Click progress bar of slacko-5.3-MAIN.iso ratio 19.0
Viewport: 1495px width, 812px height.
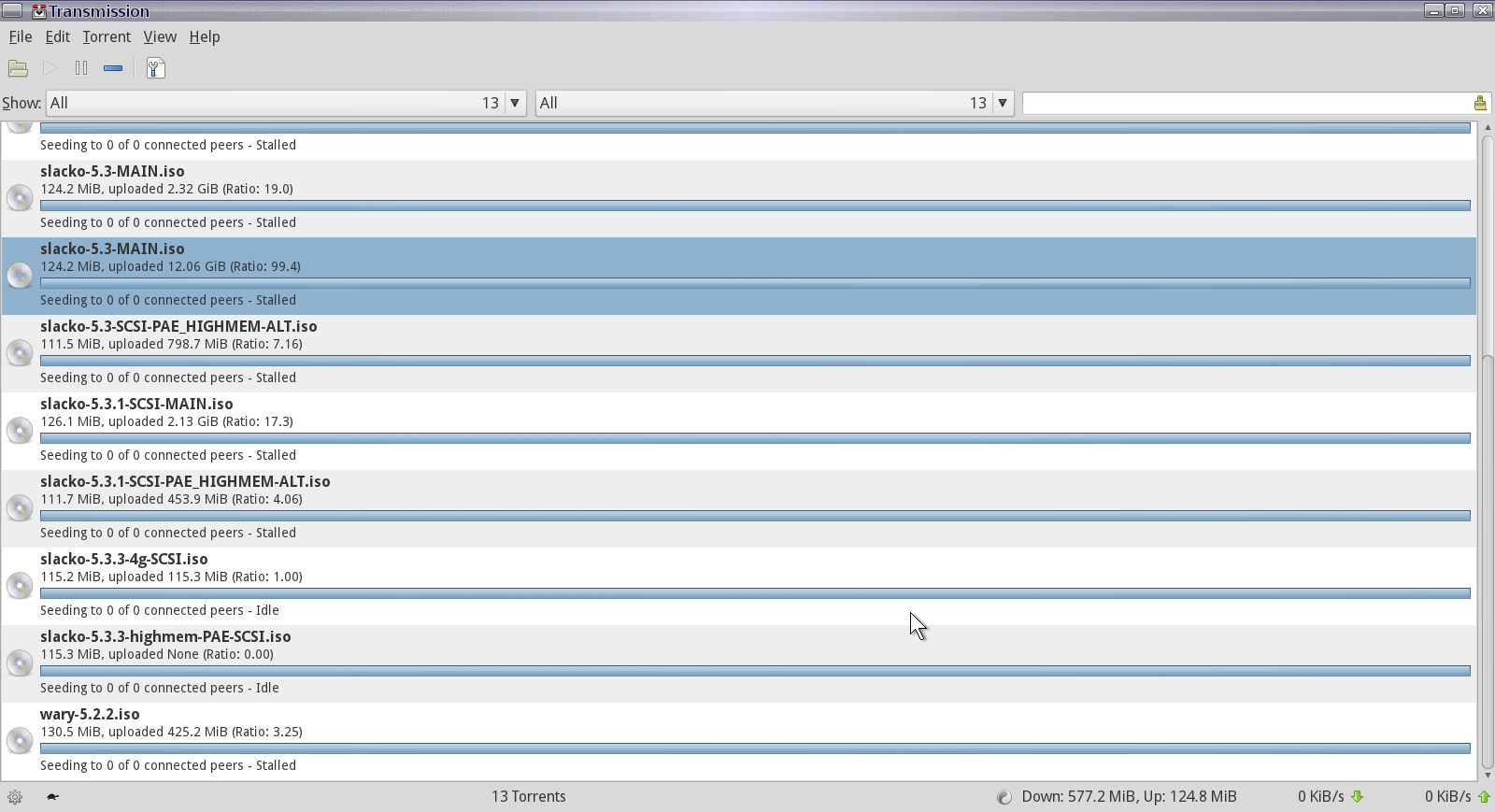pyautogui.click(x=755, y=206)
